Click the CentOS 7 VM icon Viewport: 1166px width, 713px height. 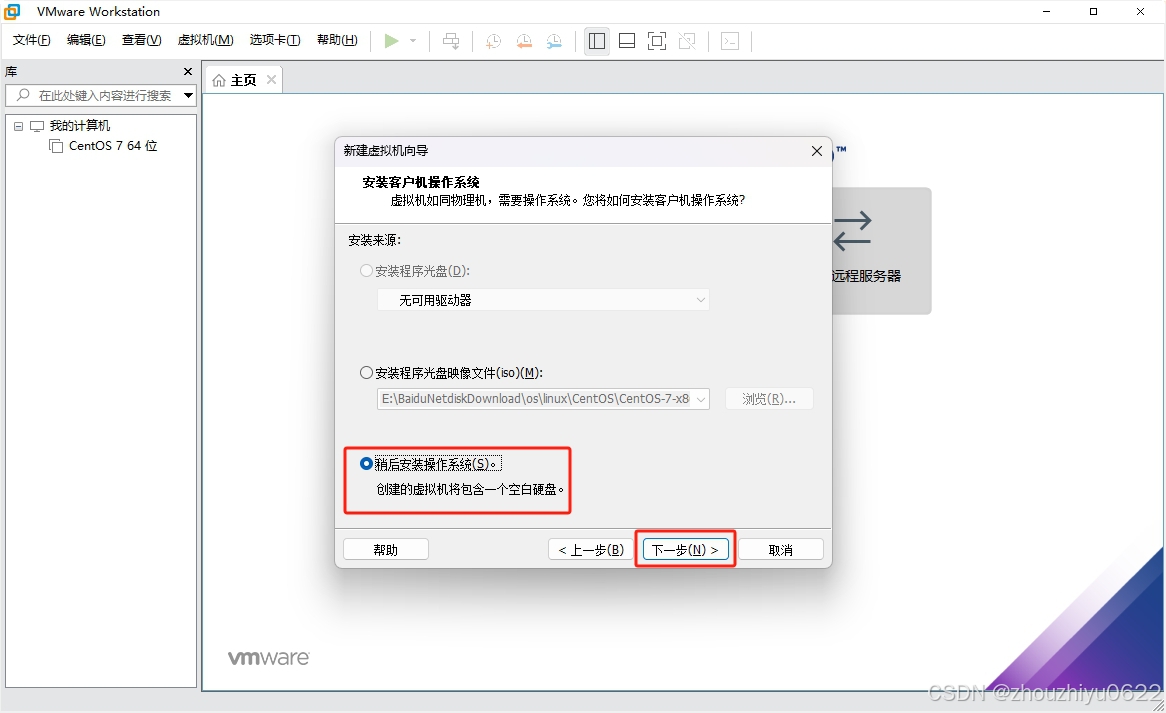(x=56, y=146)
